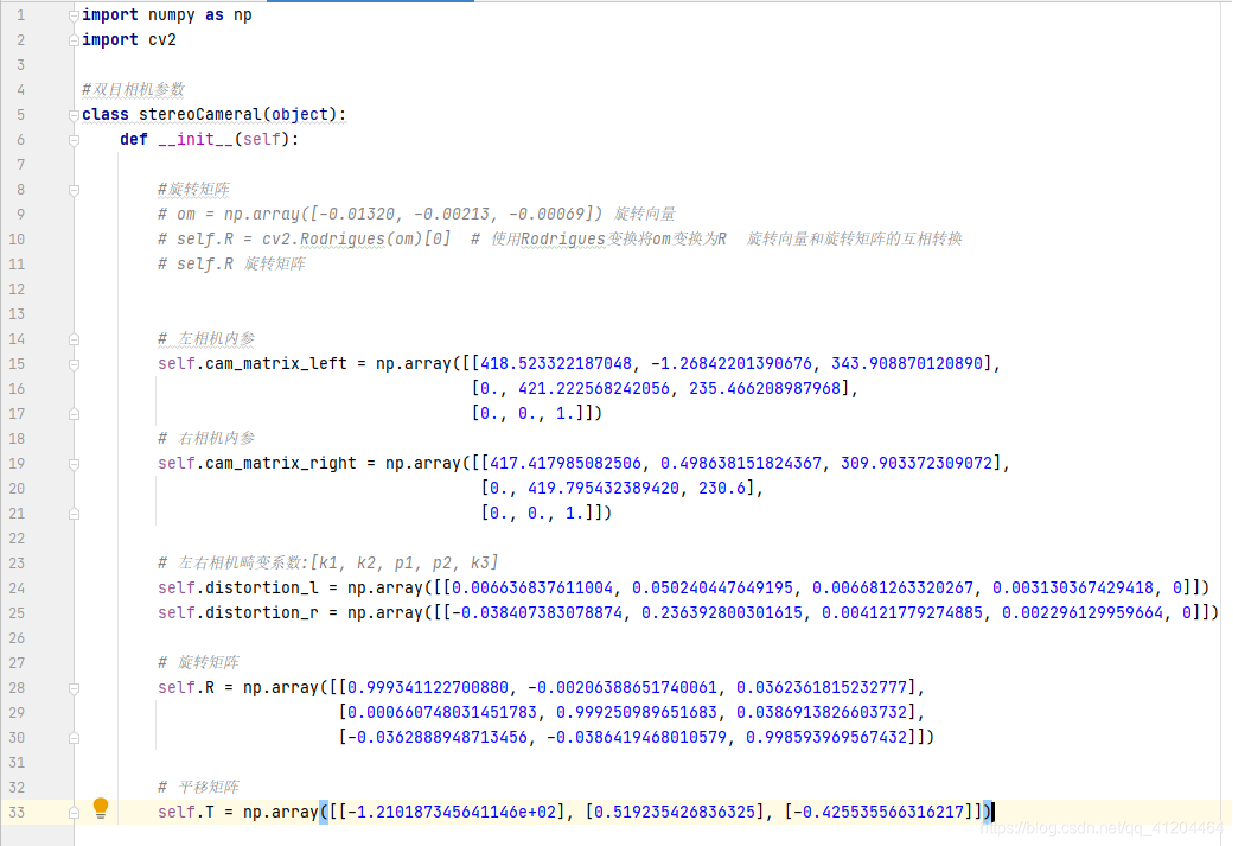Image resolution: width=1233 pixels, height=846 pixels.
Task: Click self.distortion_l variable name
Action: [x=238, y=588]
